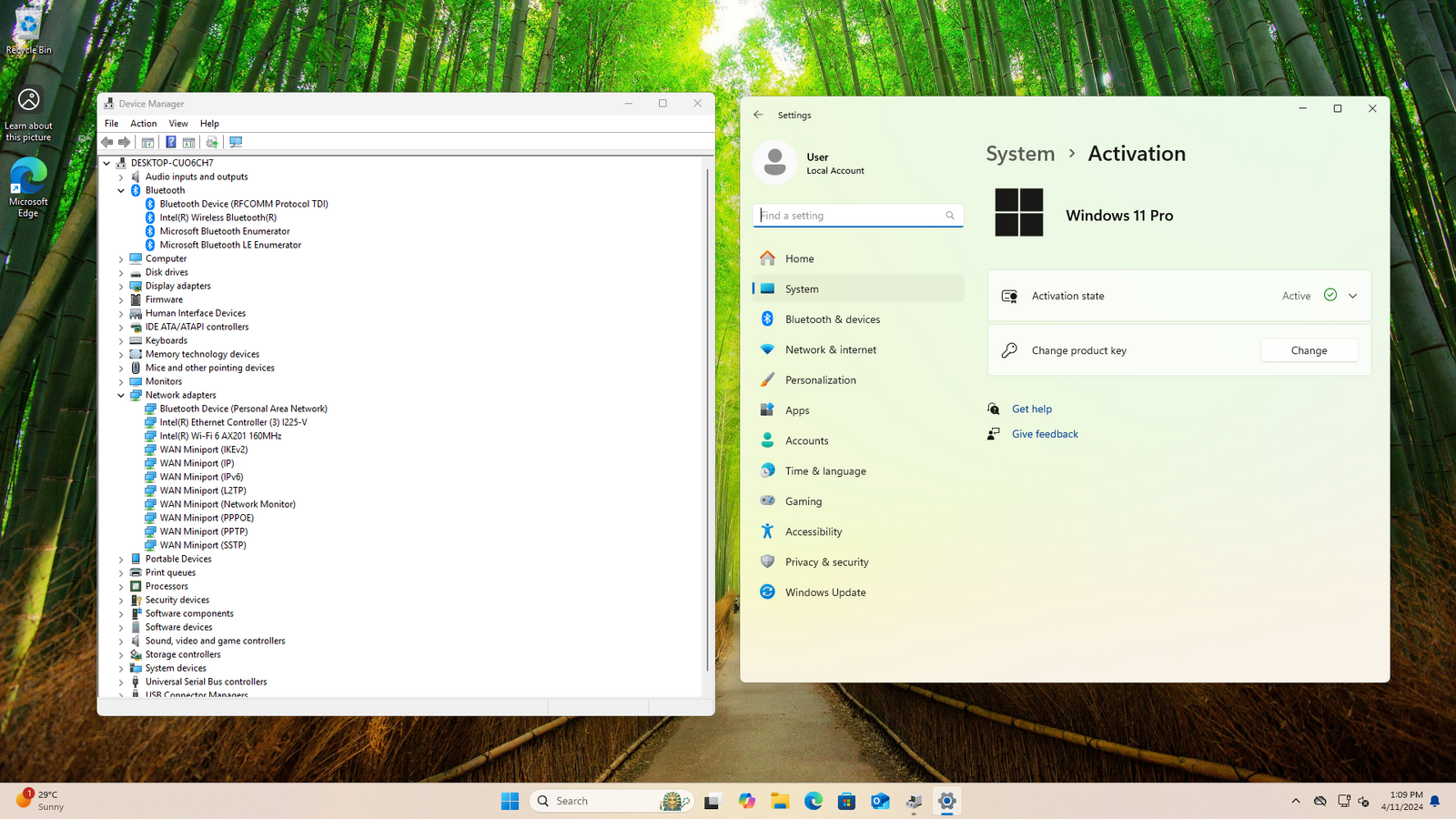Open Accounts in Settings sidebar
This screenshot has width=1456, height=819.
pos(858,440)
